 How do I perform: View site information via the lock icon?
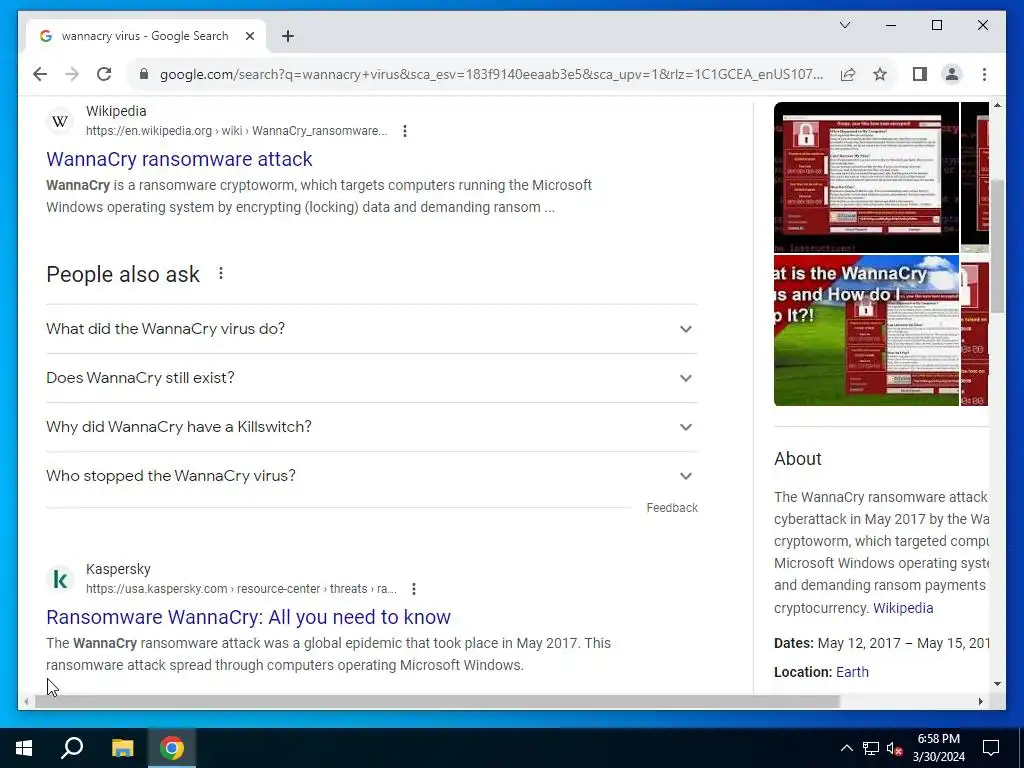(x=144, y=74)
